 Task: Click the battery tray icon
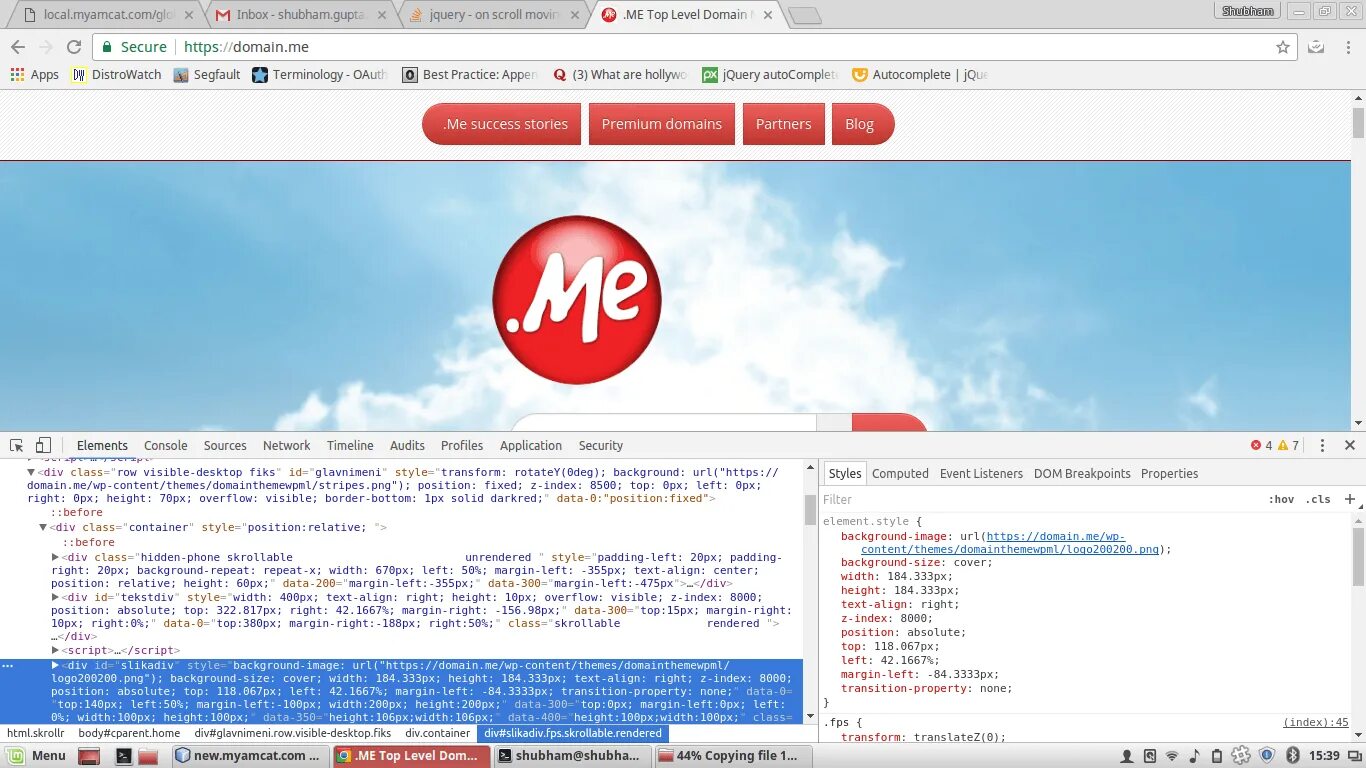click(x=1217, y=756)
